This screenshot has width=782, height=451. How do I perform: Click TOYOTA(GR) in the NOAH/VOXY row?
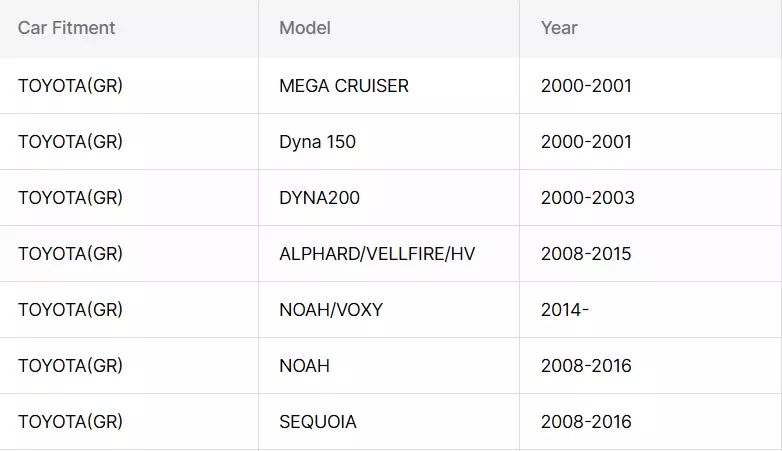(x=70, y=310)
